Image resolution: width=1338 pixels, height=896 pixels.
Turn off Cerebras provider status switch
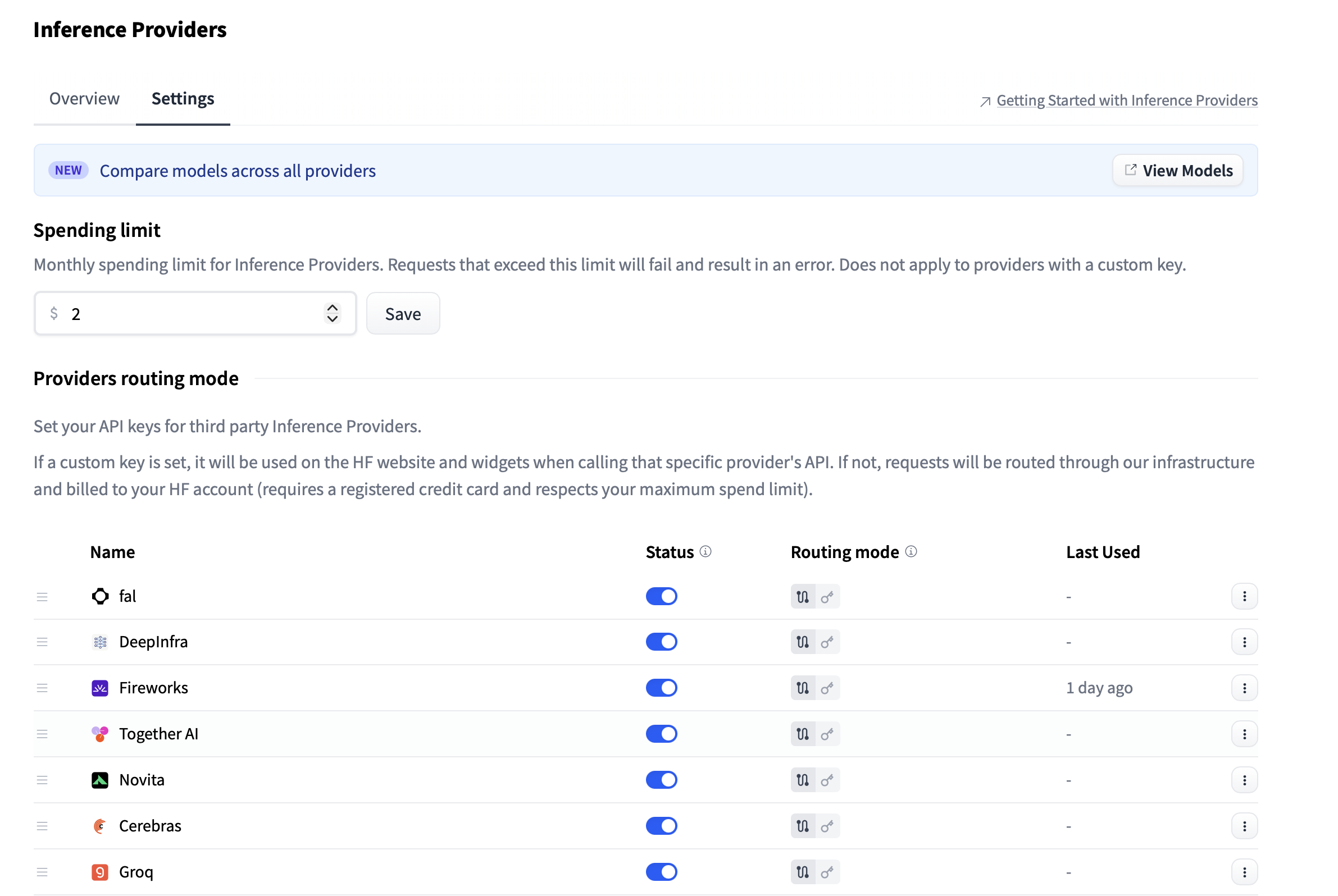[x=662, y=826]
